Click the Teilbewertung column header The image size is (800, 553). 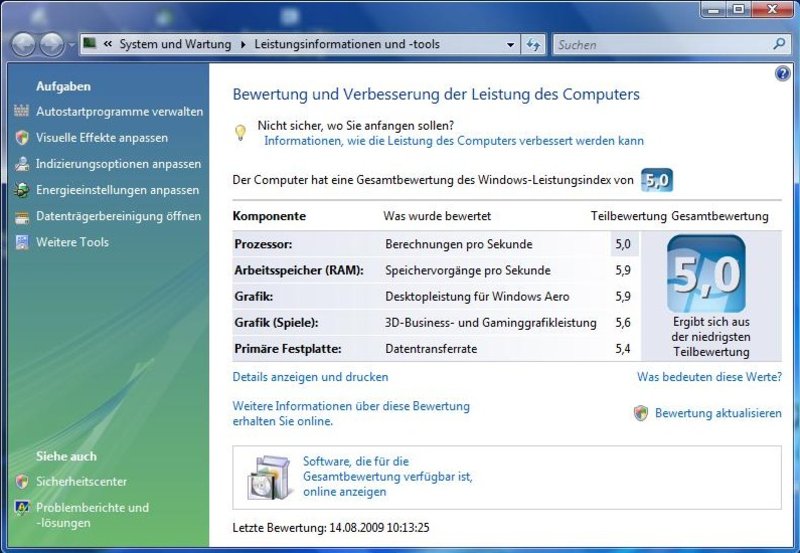tap(629, 216)
